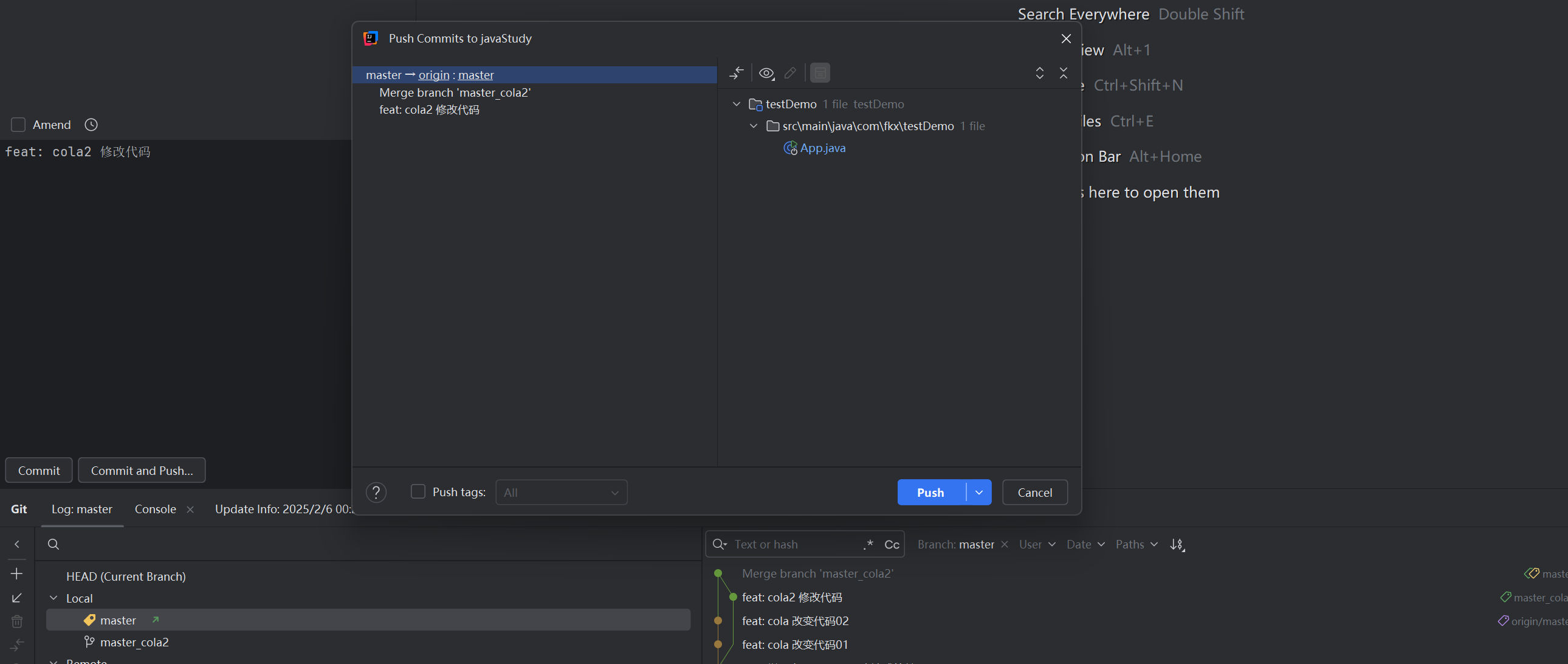Click the Commit button
The height and width of the screenshot is (664, 1568).
[39, 470]
